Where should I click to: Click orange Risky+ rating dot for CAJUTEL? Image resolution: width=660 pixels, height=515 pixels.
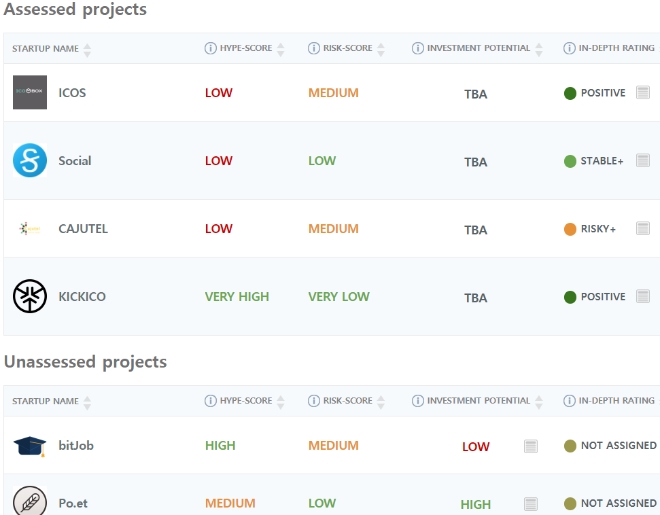pyautogui.click(x=570, y=229)
